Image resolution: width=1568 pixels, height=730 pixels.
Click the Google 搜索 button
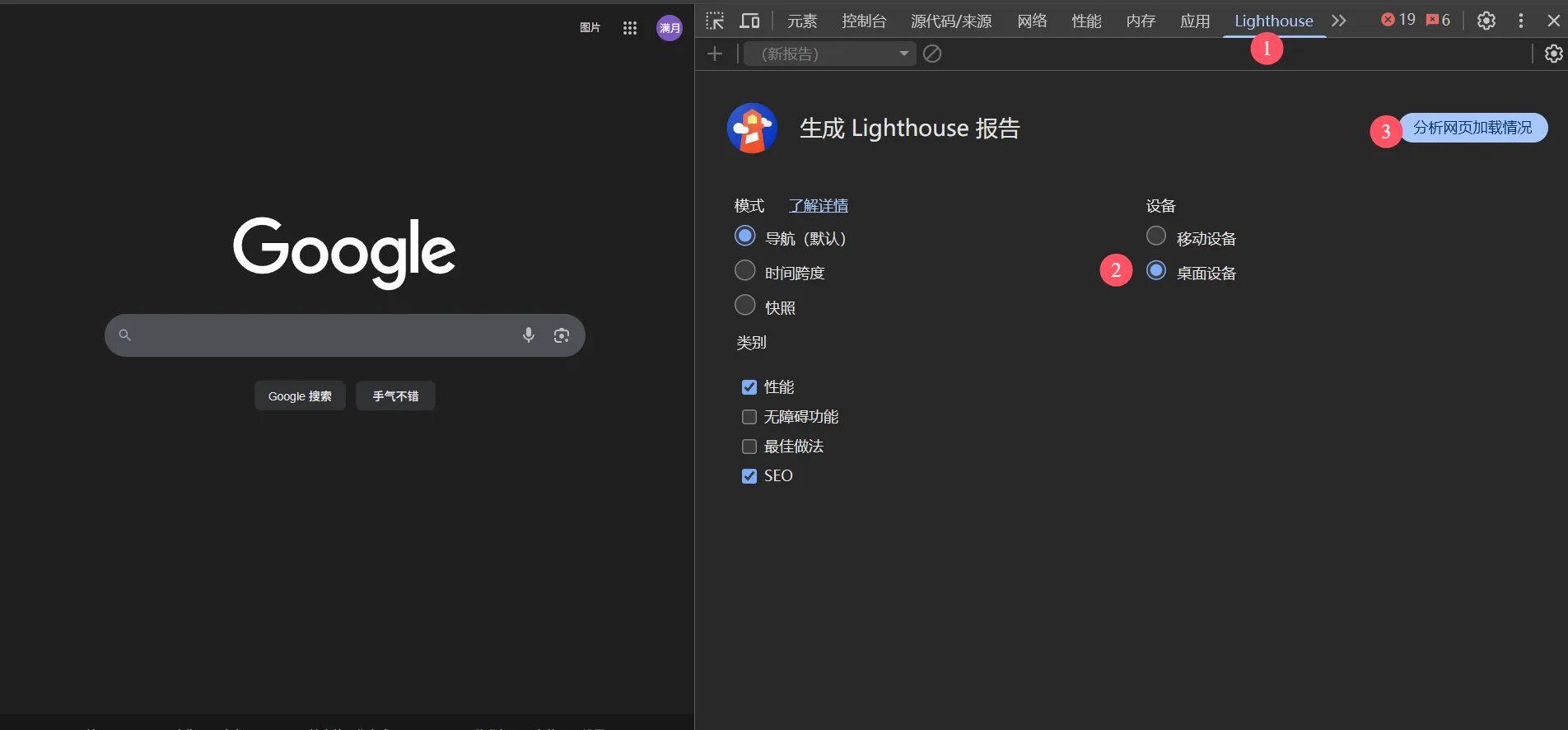tap(300, 396)
